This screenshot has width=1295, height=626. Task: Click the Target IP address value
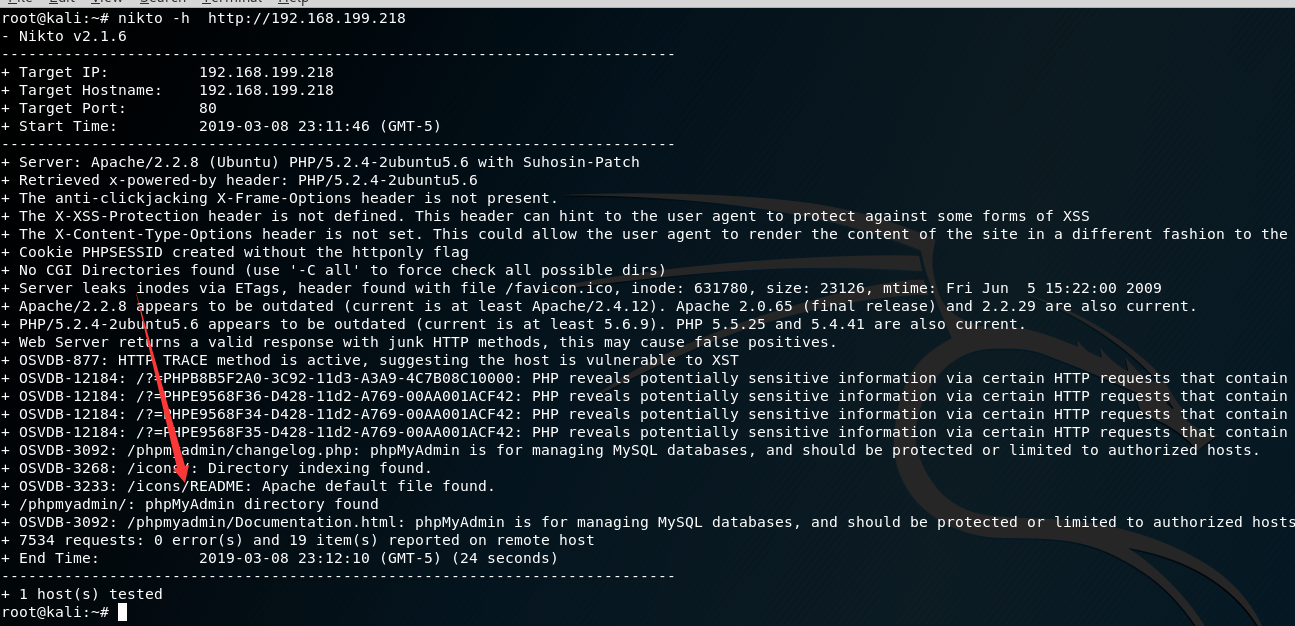pos(266,72)
